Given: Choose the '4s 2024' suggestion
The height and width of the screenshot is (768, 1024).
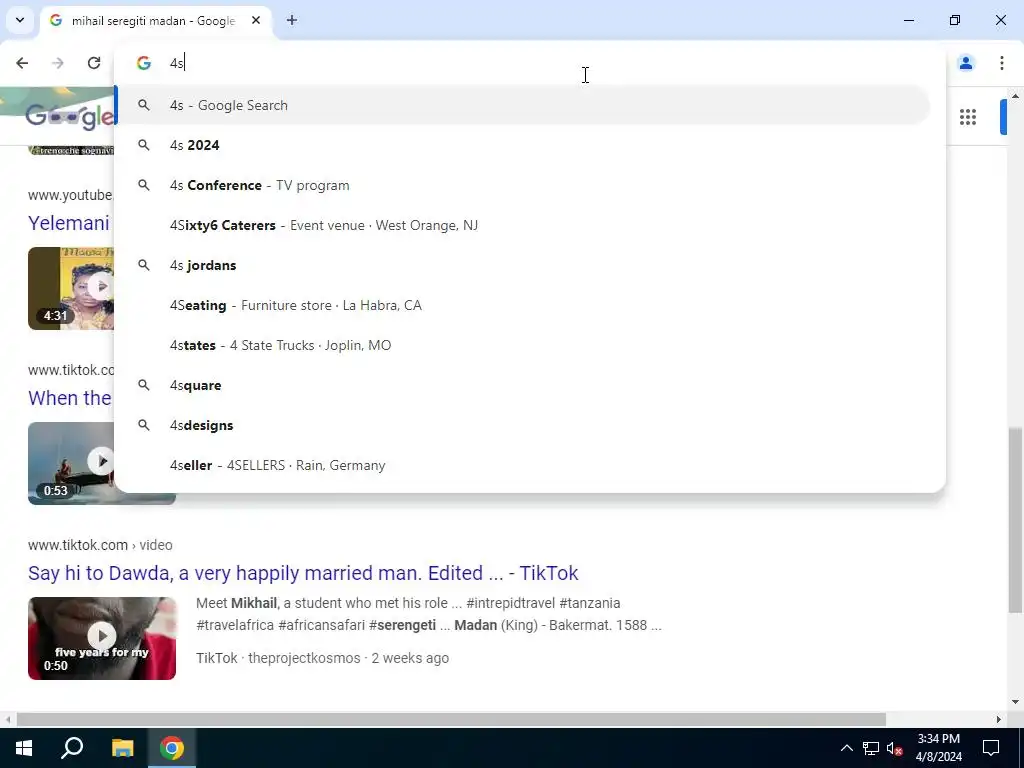Looking at the screenshot, I should [522, 145].
